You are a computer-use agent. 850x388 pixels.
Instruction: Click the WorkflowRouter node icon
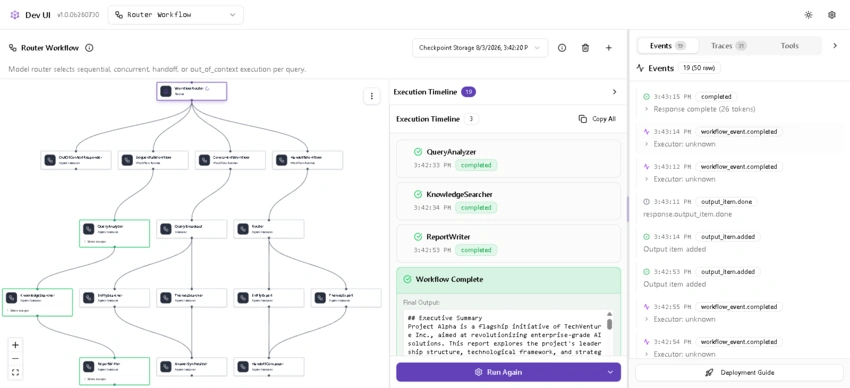click(x=166, y=91)
